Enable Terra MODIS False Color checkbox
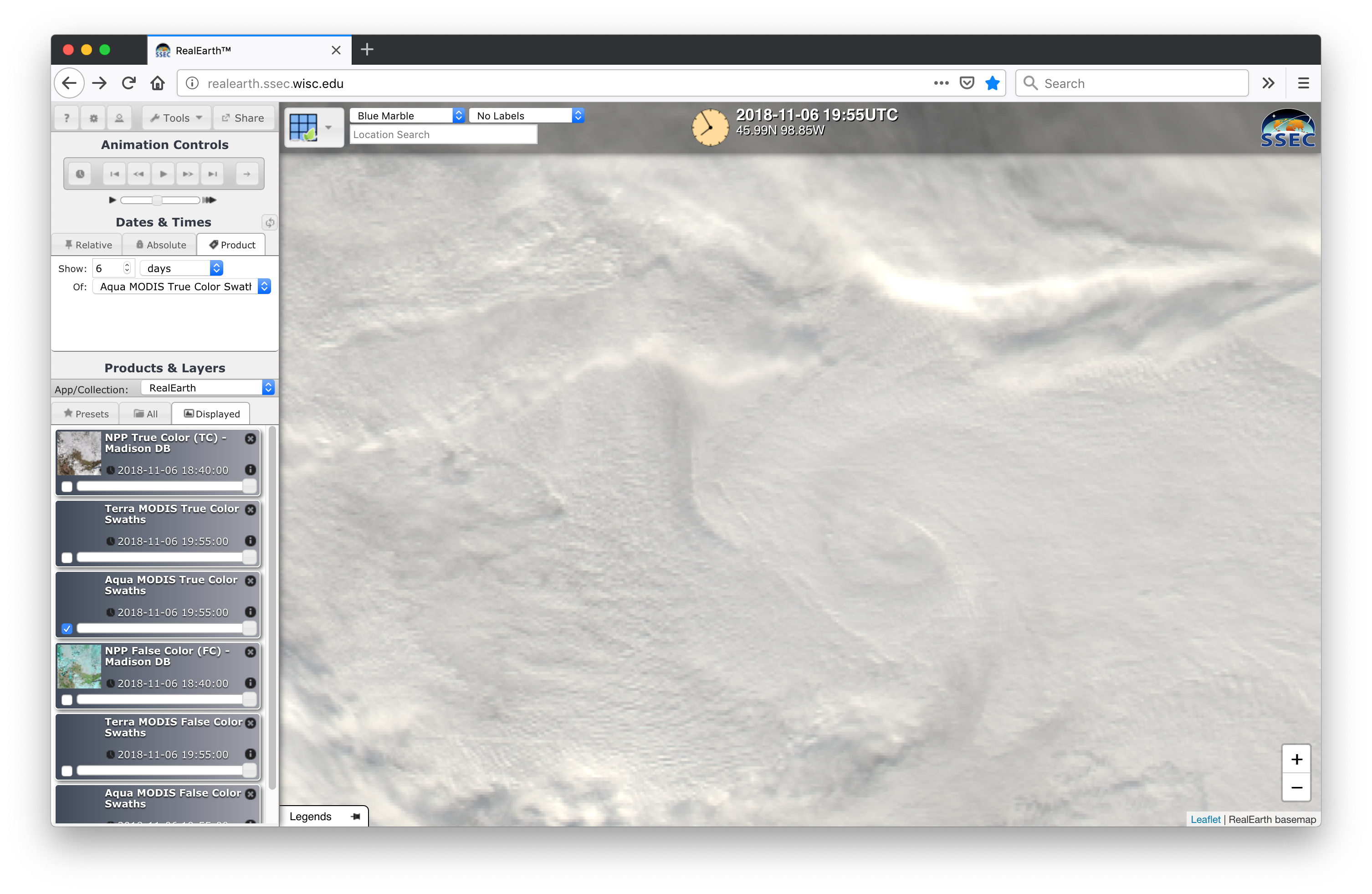 67,771
